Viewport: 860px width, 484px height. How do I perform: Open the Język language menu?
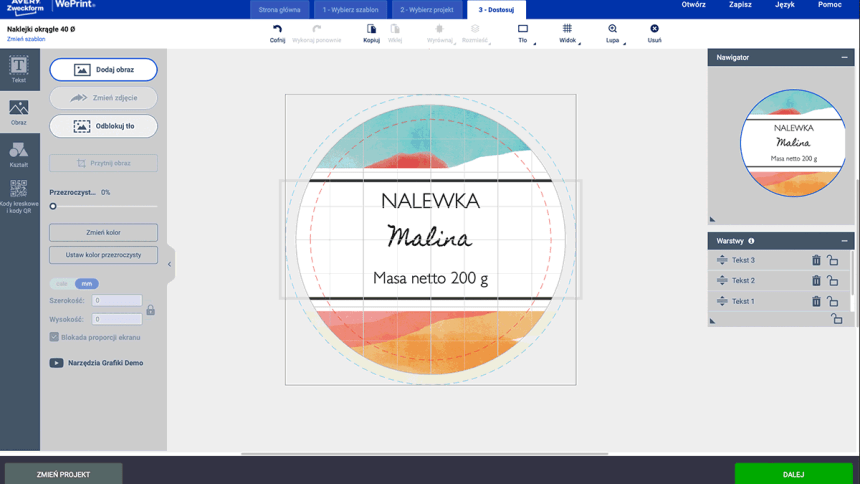pyautogui.click(x=784, y=5)
